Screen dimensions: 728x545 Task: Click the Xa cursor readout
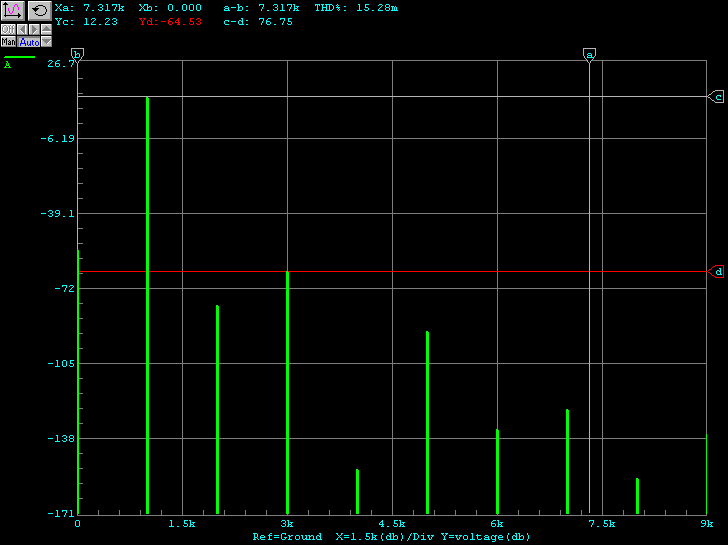click(x=90, y=8)
